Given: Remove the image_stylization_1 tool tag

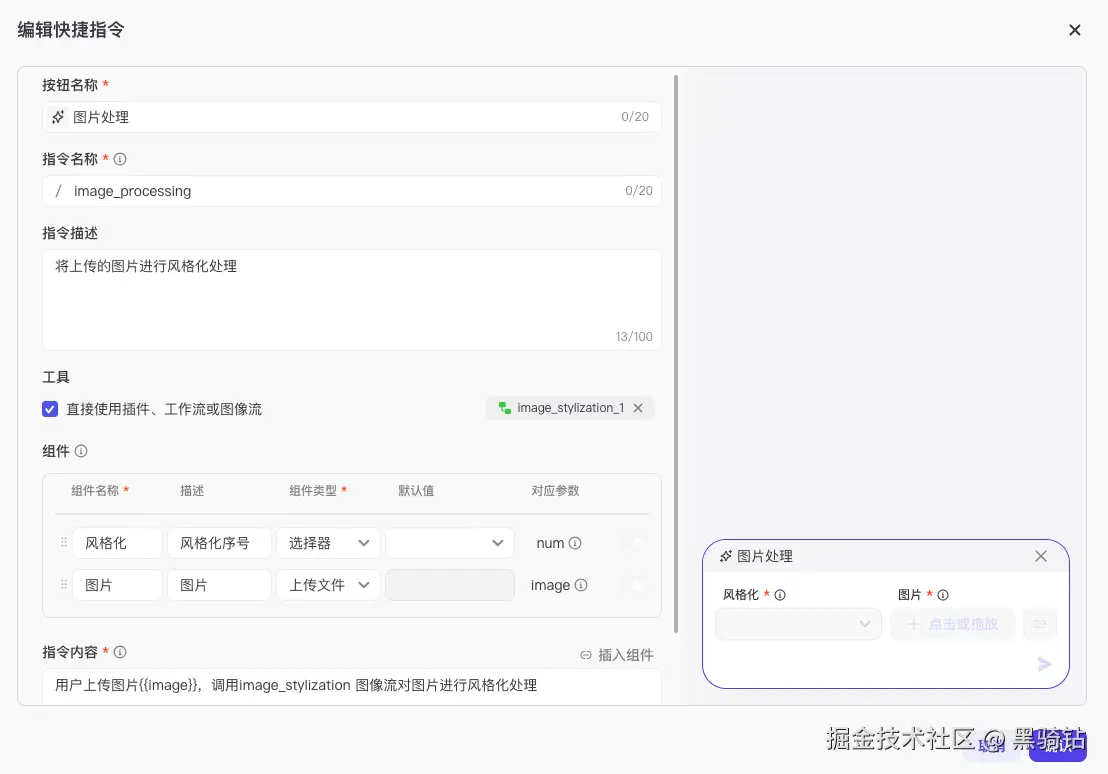Looking at the screenshot, I should [638, 408].
